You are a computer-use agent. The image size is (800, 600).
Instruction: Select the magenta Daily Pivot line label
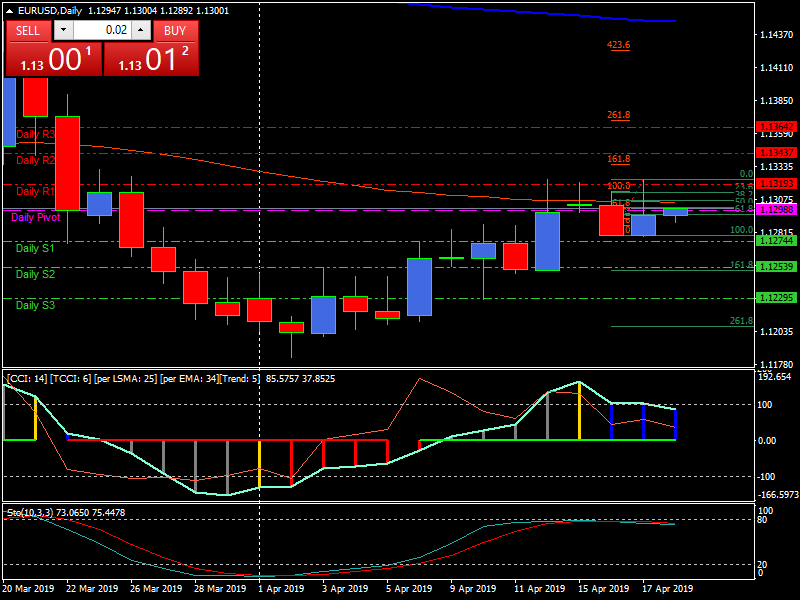tap(36, 217)
